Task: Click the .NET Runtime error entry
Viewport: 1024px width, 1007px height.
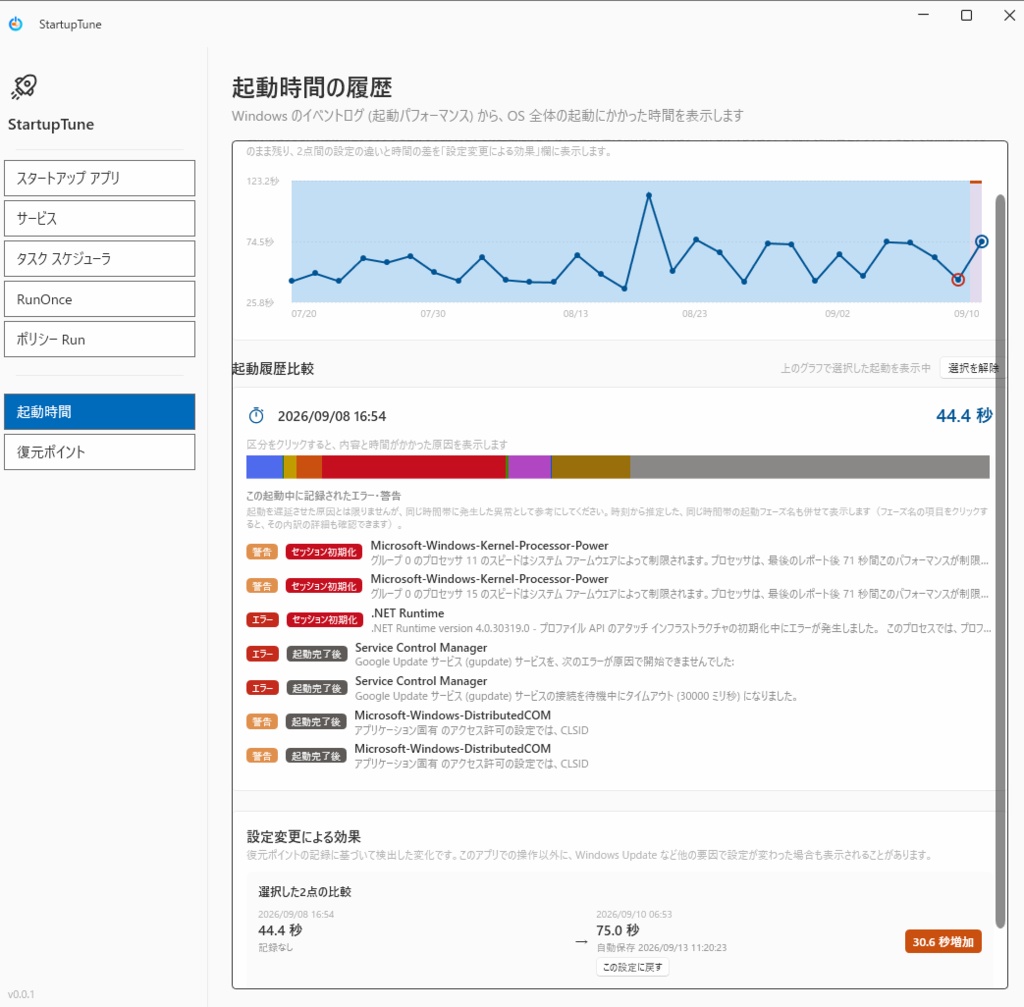Action: pos(618,620)
